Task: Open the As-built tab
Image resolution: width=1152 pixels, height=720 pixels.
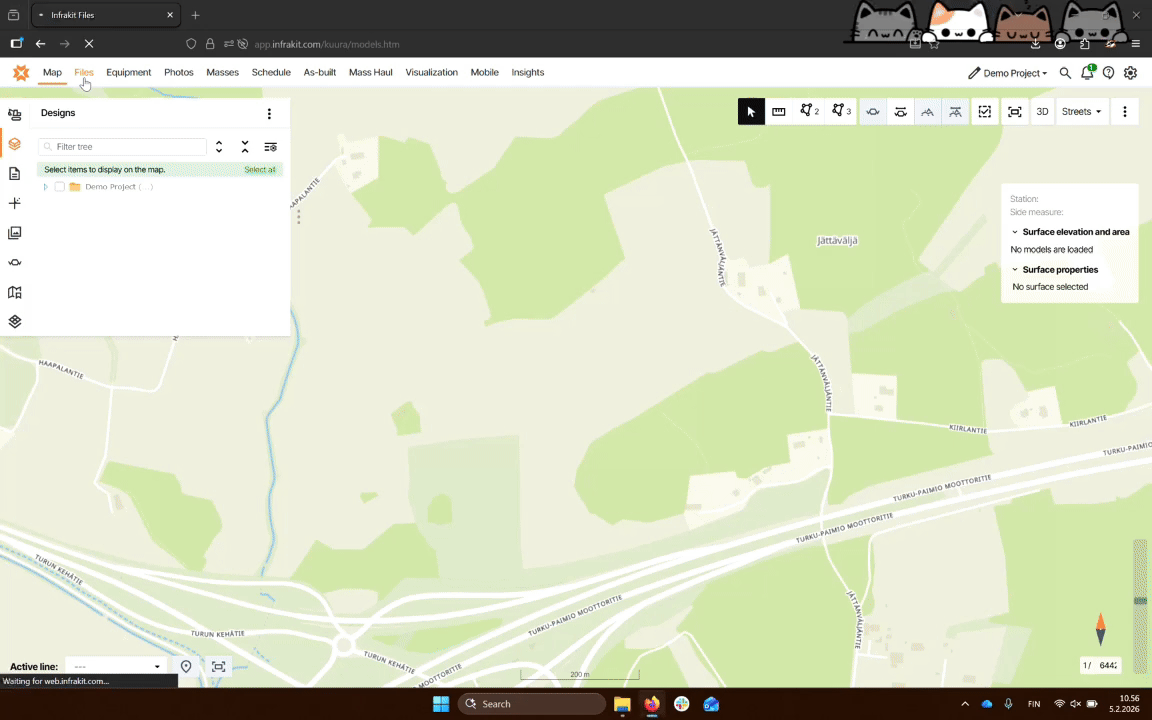Action: click(320, 72)
